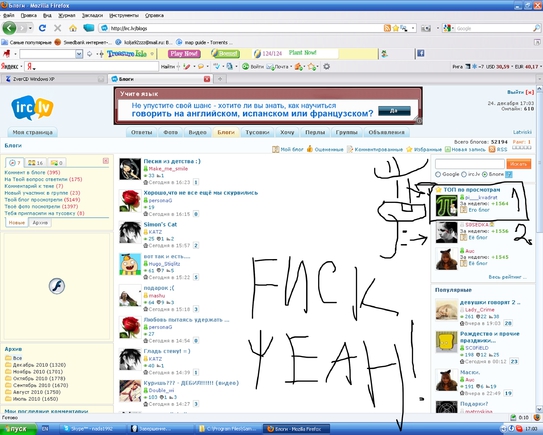Switch to the Объявления site tab

tap(386, 132)
